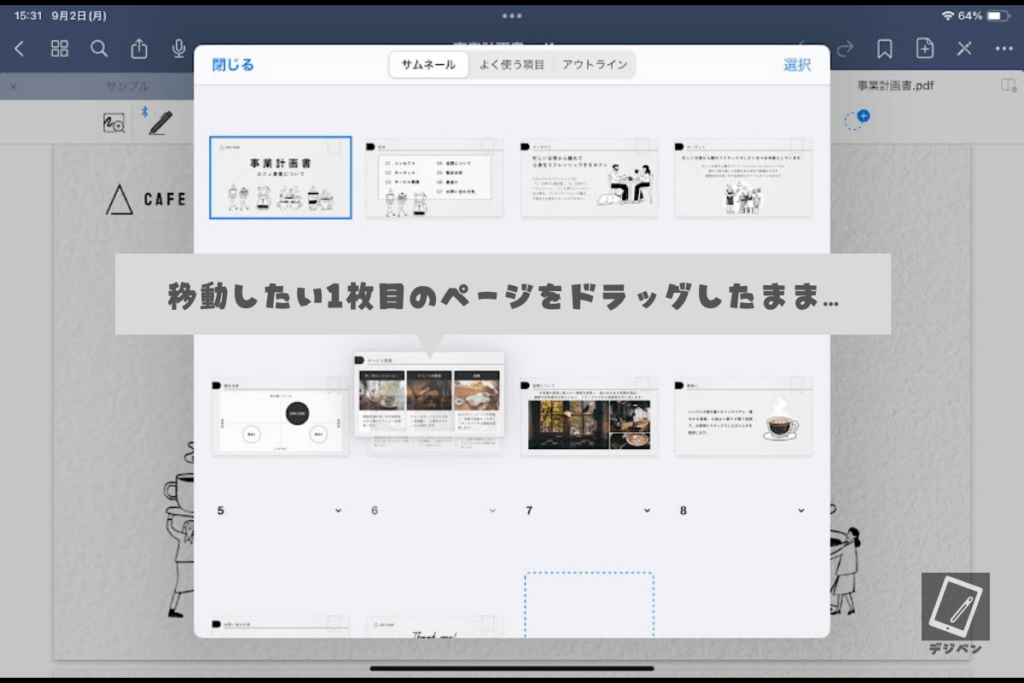Tap the add page icon
The width and height of the screenshot is (1024, 683).
(x=925, y=49)
